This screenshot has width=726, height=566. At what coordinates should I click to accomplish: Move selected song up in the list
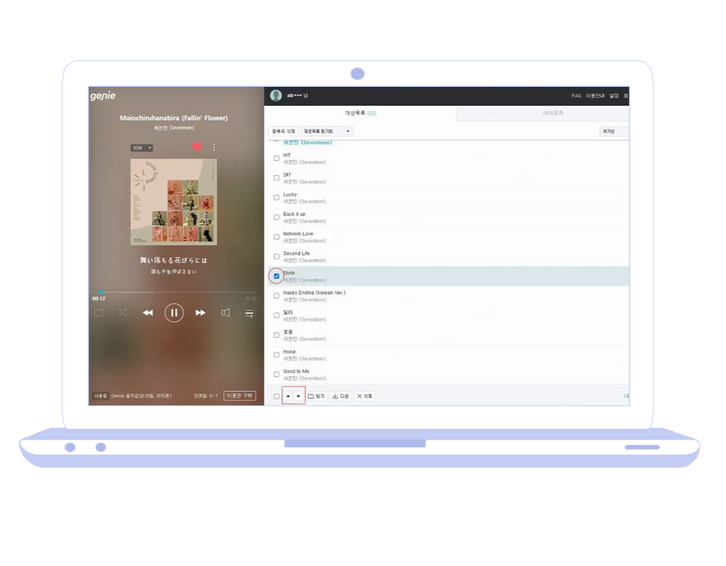point(288,396)
